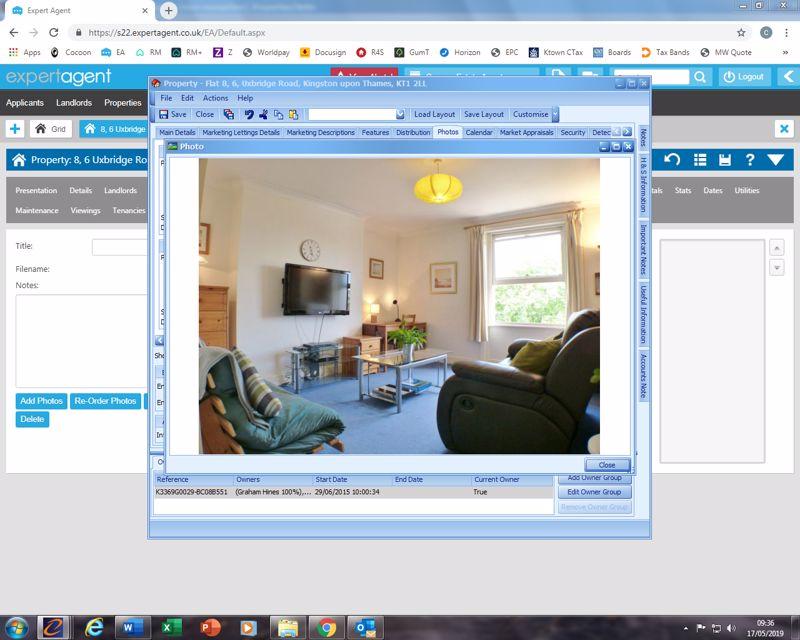
Task: Open Internet Explorer from the taskbar
Action: click(x=94, y=627)
